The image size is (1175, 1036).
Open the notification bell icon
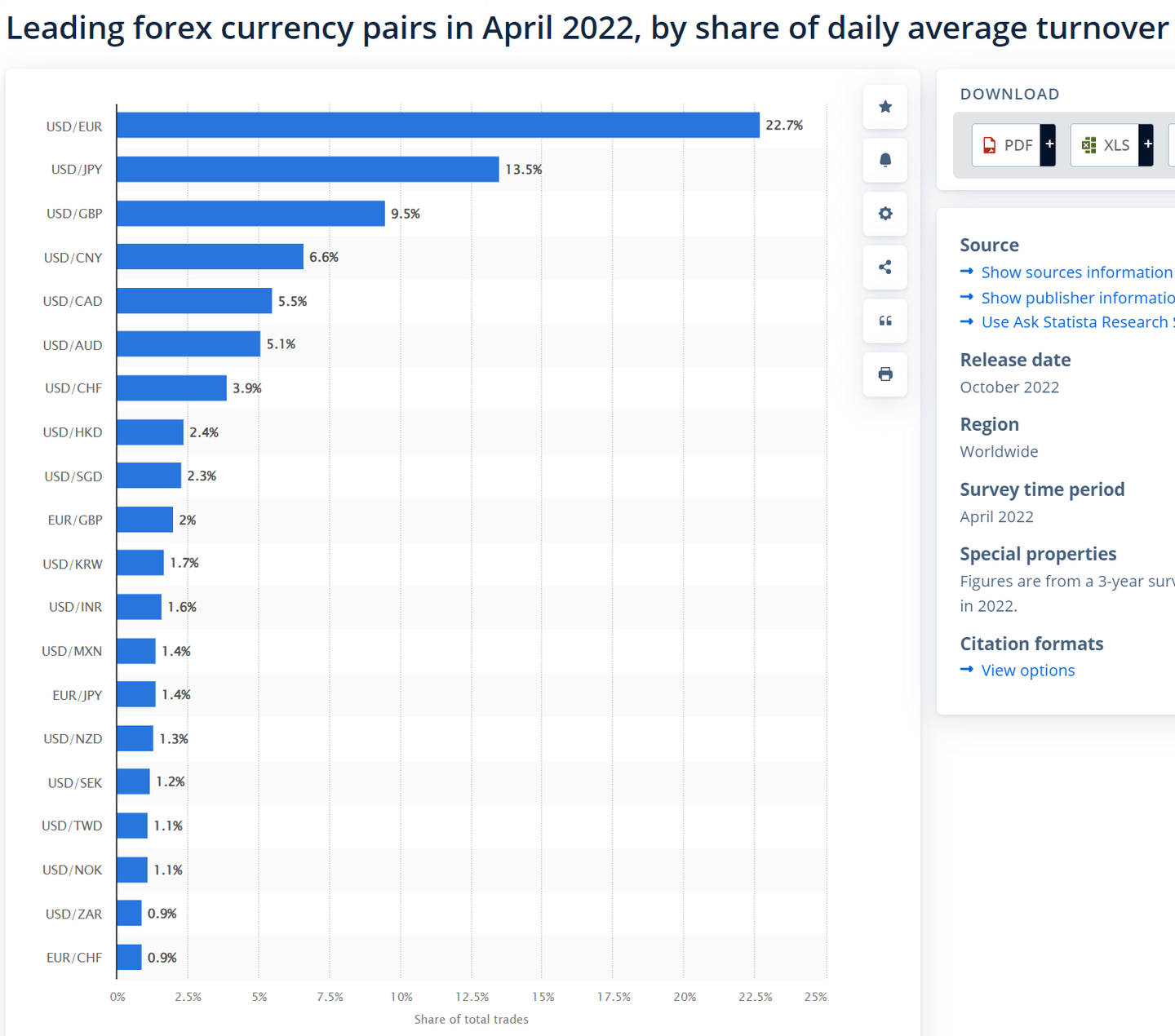[885, 160]
